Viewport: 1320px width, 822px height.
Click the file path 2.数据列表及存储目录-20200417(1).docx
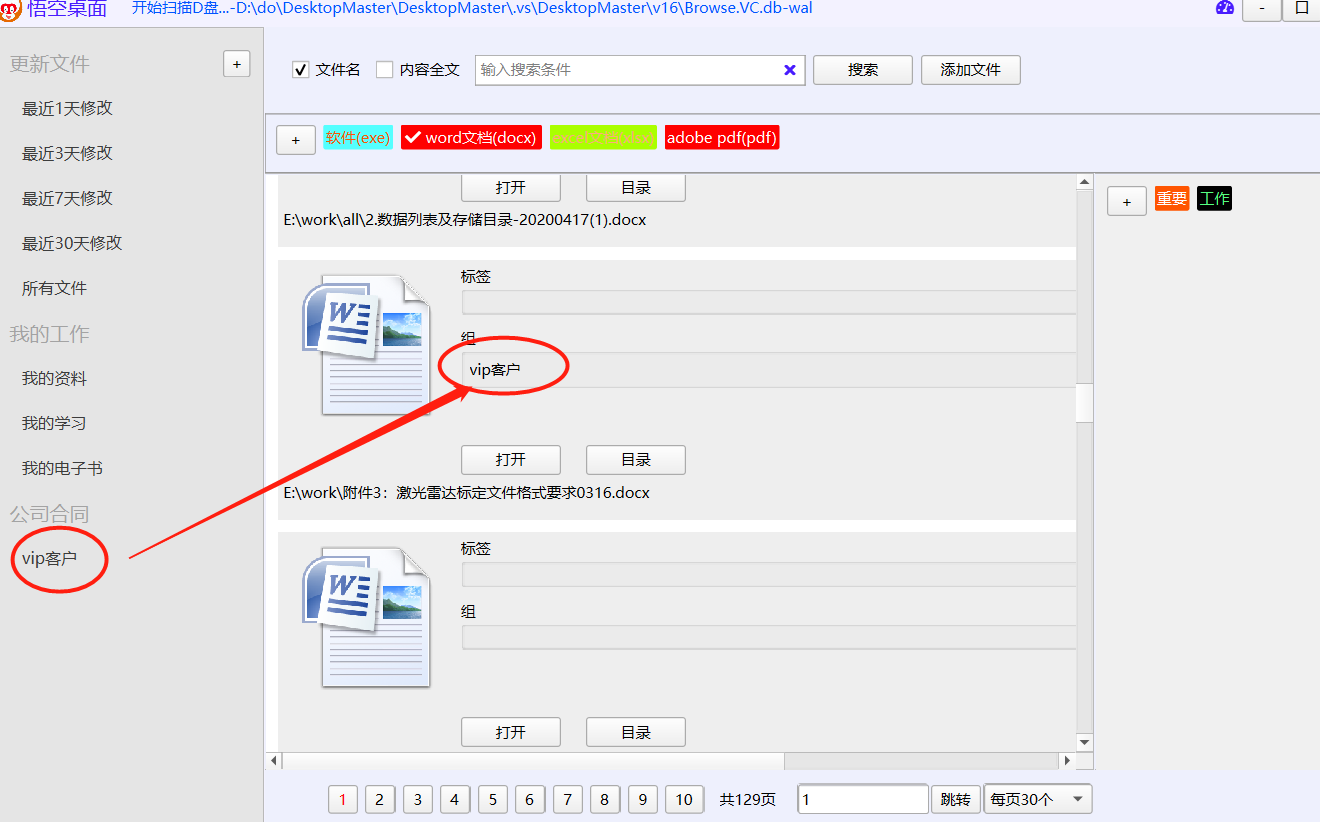pos(465,219)
